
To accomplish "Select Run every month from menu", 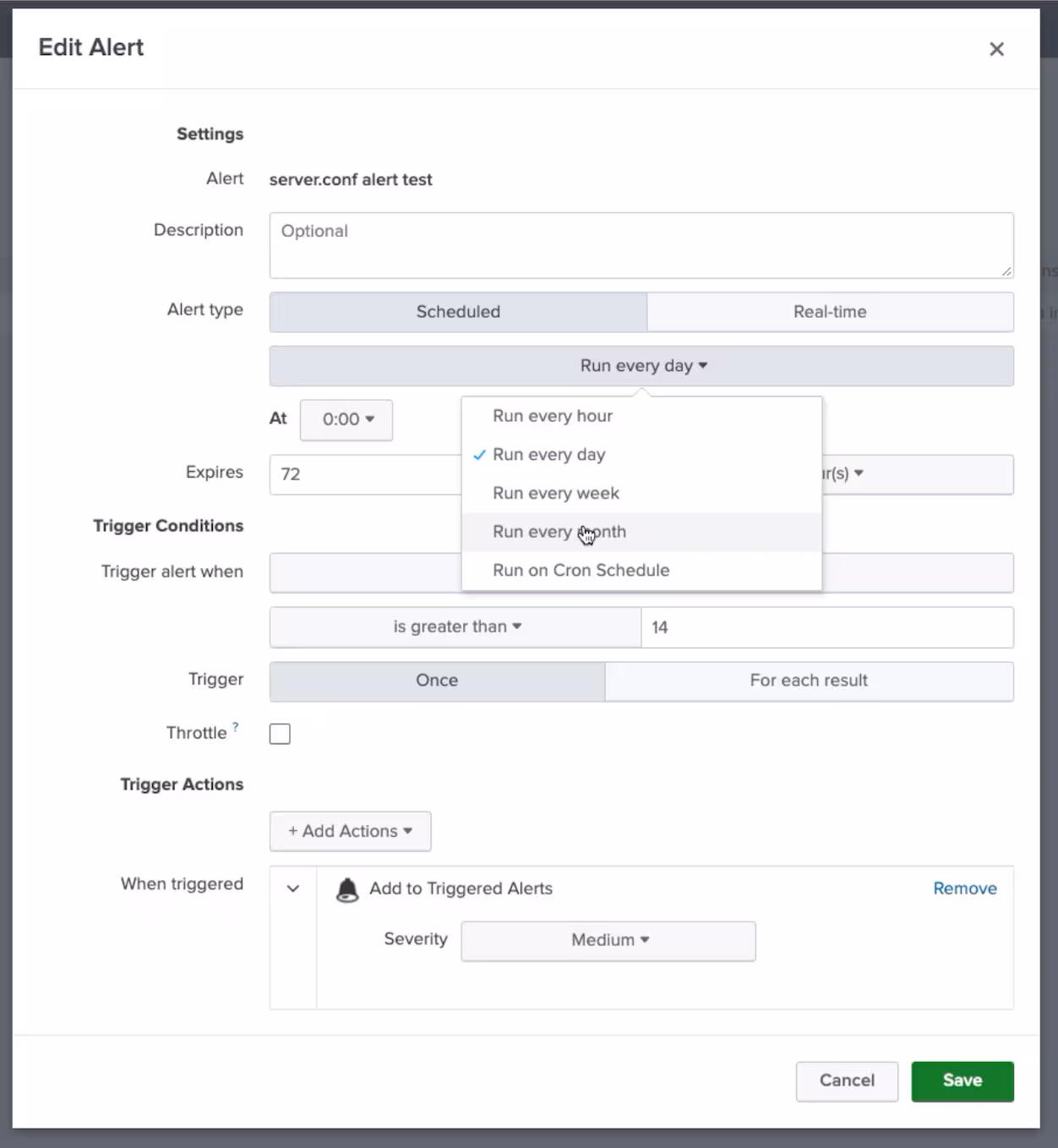I will [559, 532].
